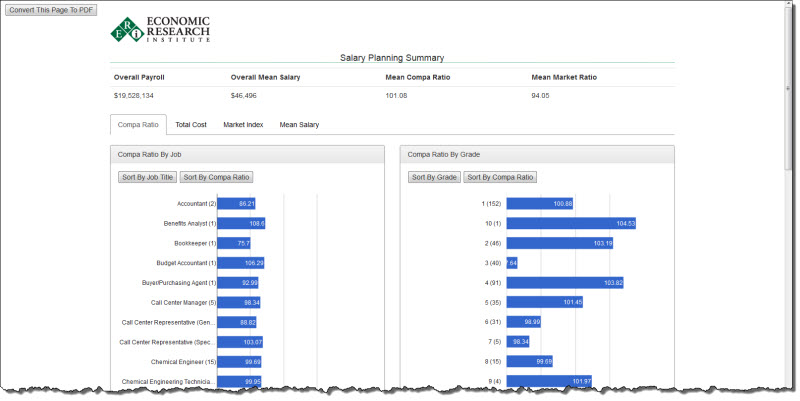This screenshot has height=401, width=800.
Task: Click the Budget Accountant 106.29 bar
Action: click(240, 263)
